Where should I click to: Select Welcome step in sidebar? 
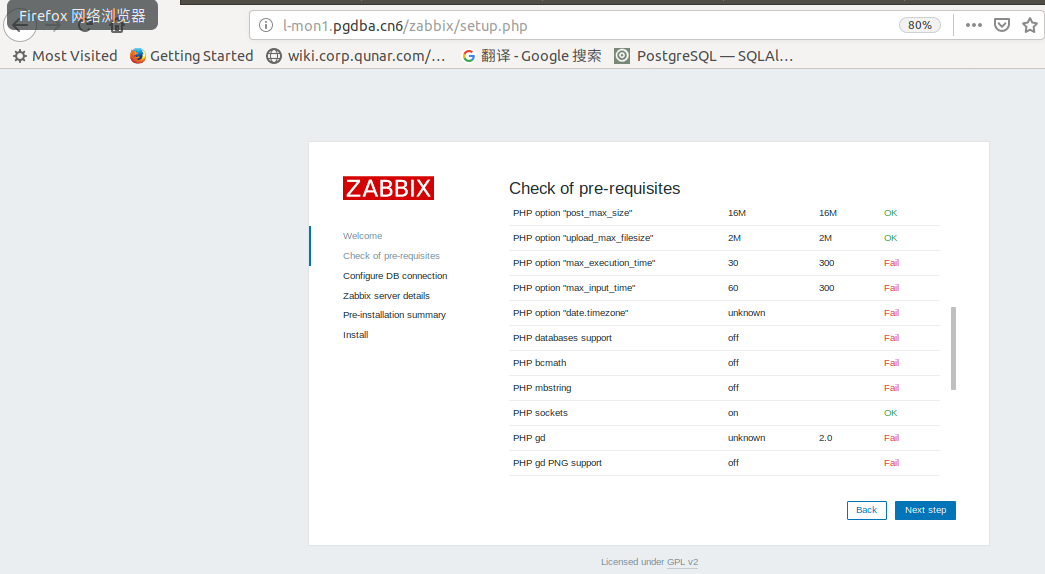363,236
